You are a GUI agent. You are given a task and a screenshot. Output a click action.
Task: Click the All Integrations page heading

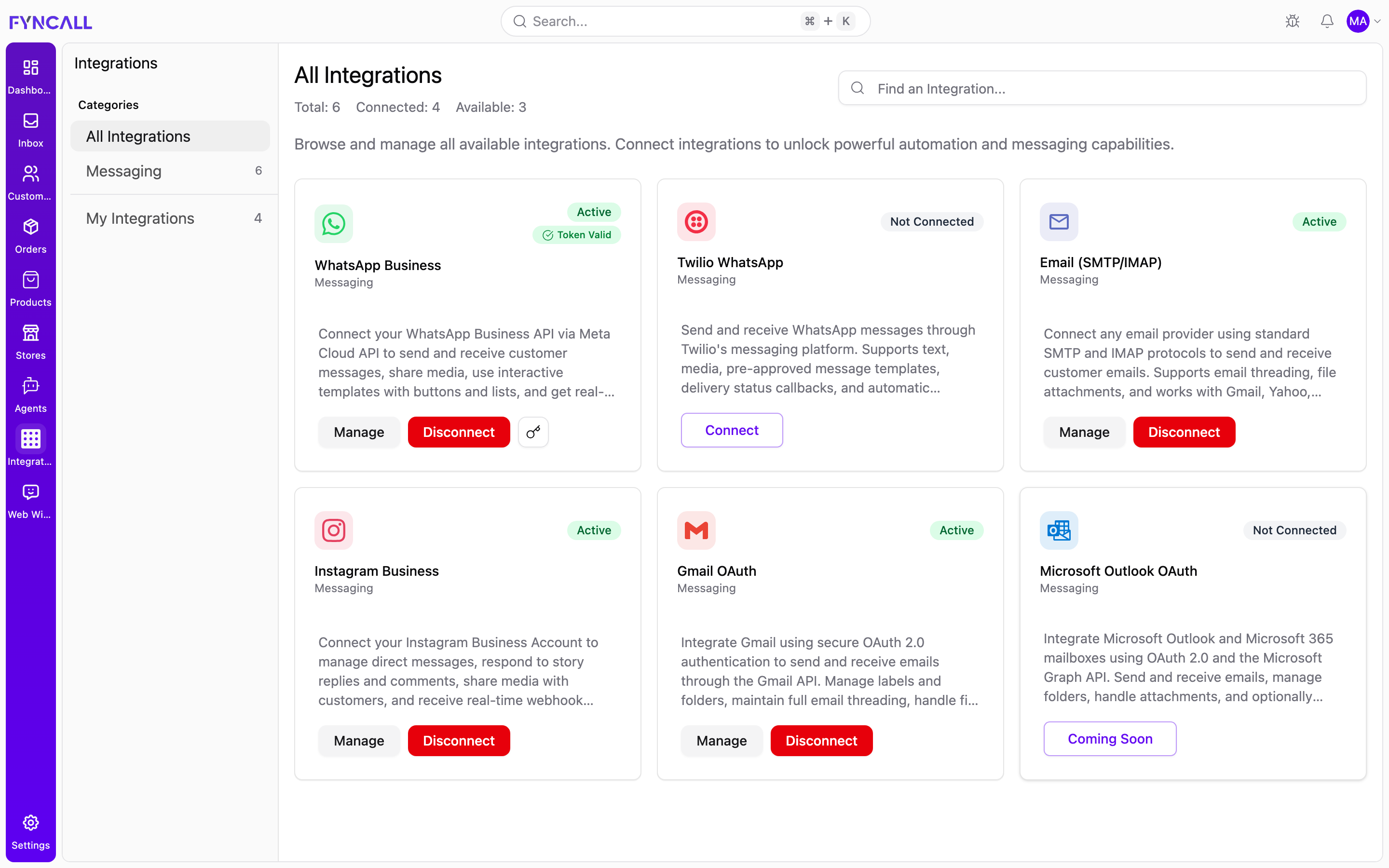tap(368, 75)
